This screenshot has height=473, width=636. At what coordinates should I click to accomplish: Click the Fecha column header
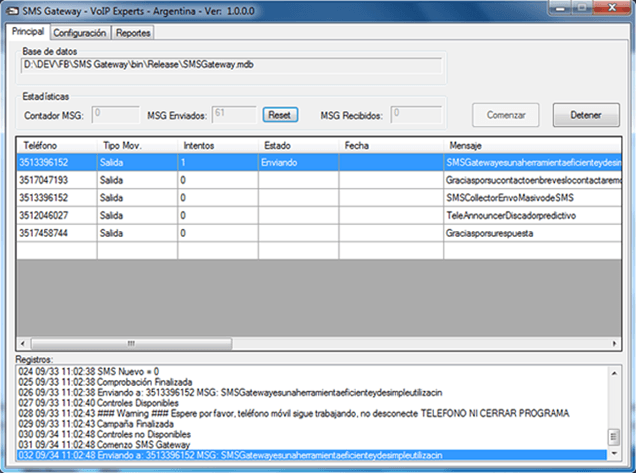(391, 146)
